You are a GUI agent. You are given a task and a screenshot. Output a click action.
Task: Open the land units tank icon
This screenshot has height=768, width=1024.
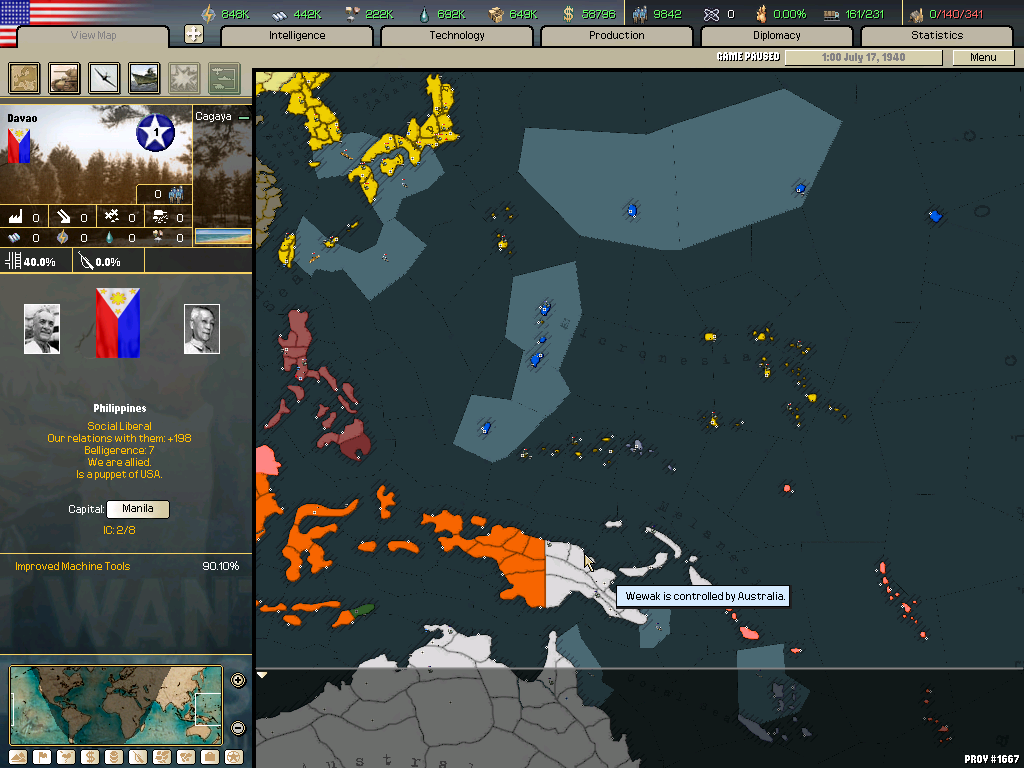pyautogui.click(x=65, y=78)
